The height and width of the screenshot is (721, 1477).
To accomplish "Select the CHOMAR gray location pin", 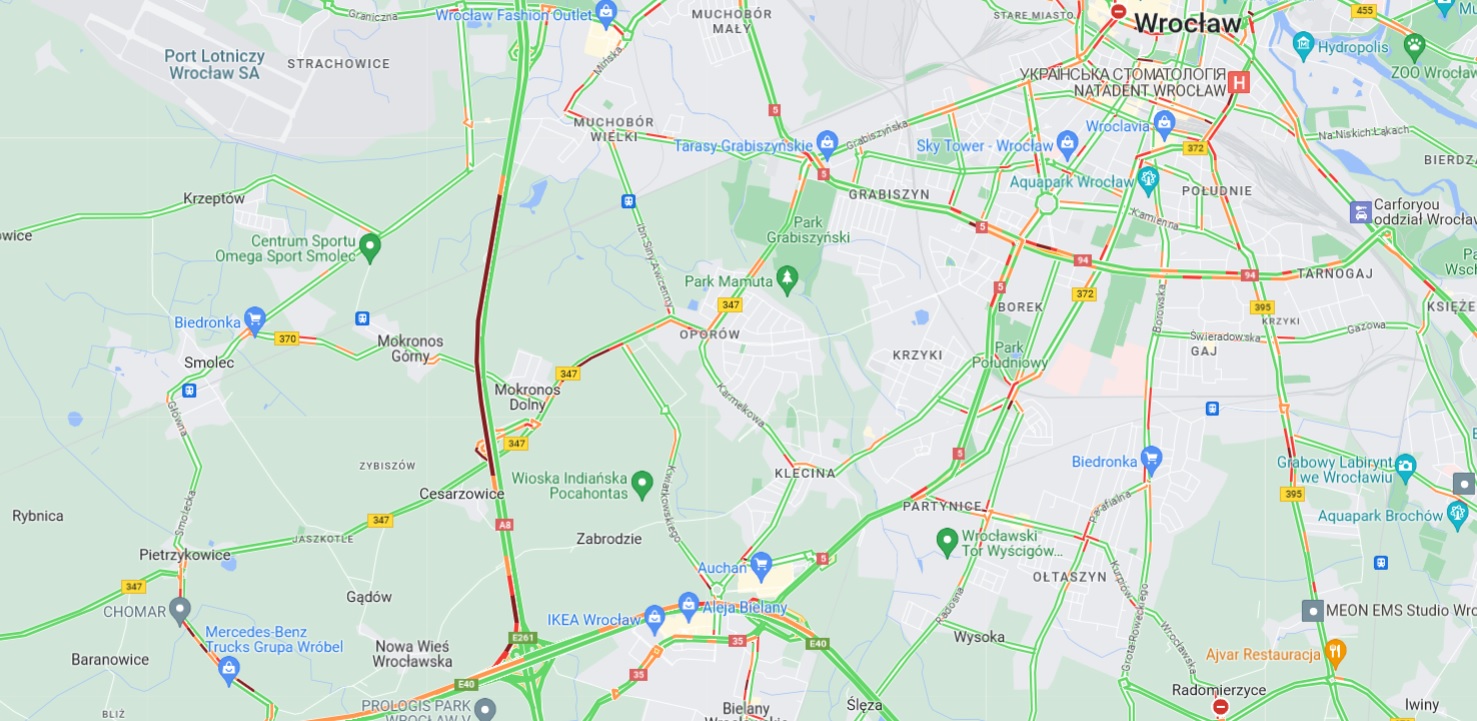I will coord(180,609).
